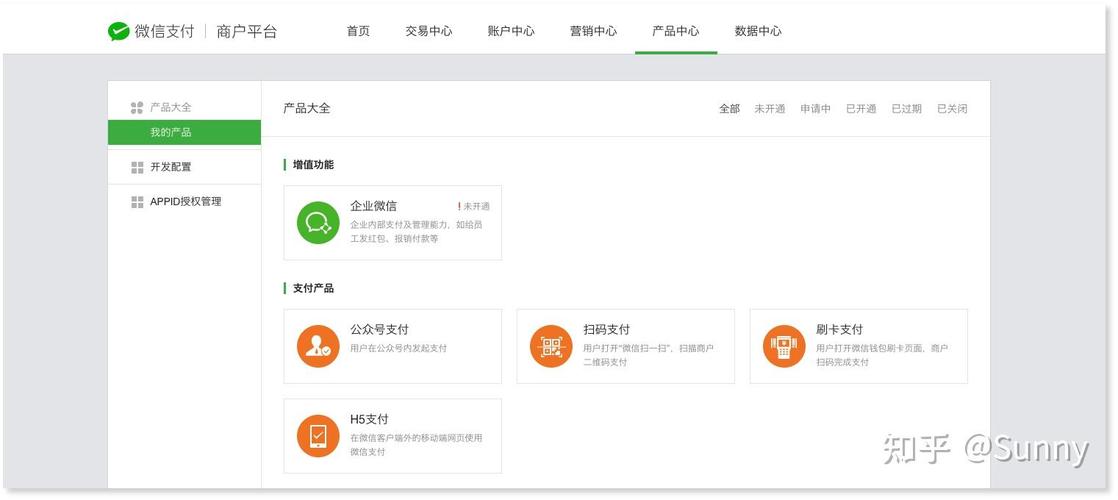
Task: Filter products by 未开通
Action: (769, 108)
